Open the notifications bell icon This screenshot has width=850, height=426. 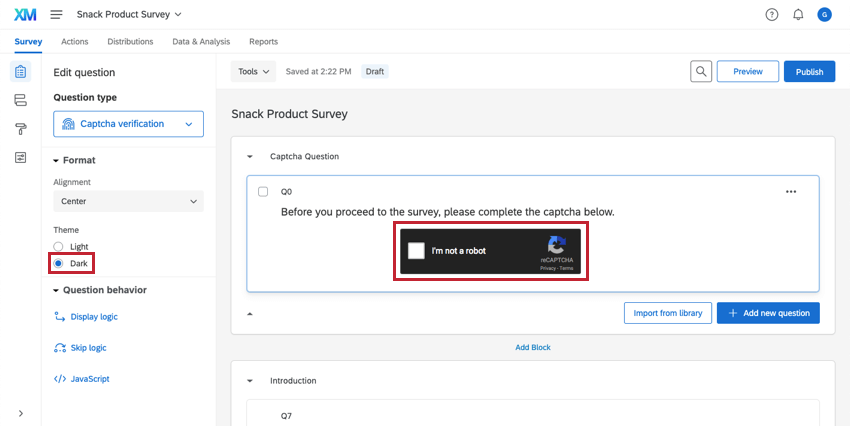pyautogui.click(x=798, y=15)
